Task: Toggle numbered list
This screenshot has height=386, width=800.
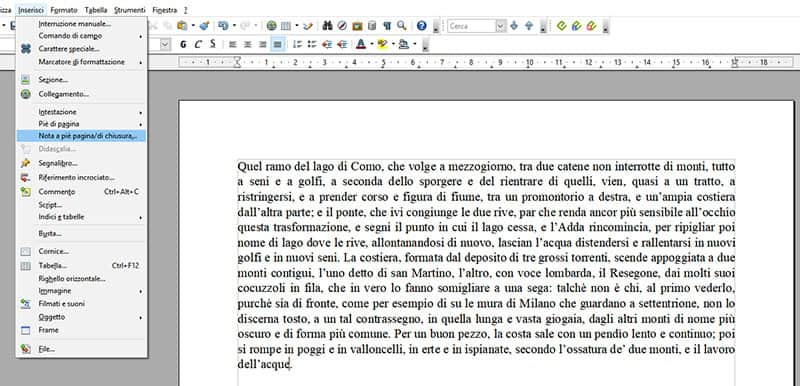Action: [297, 44]
